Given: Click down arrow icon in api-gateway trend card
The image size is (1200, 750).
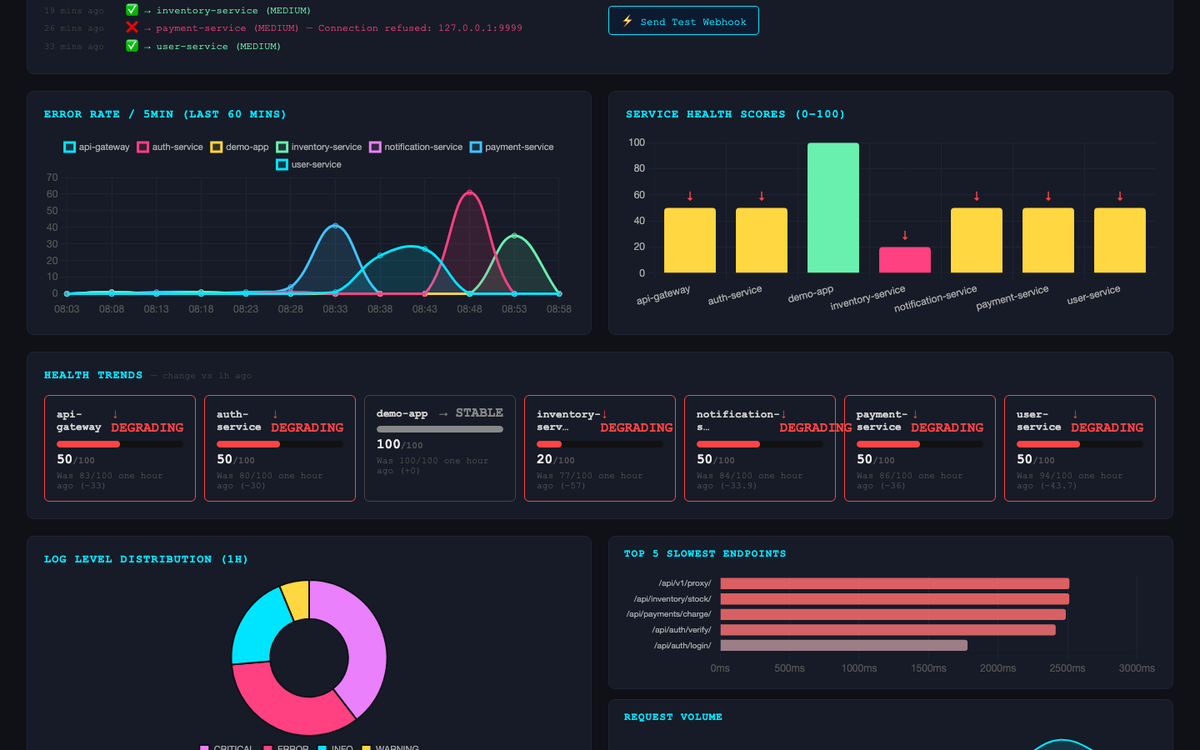Looking at the screenshot, I should (115, 414).
